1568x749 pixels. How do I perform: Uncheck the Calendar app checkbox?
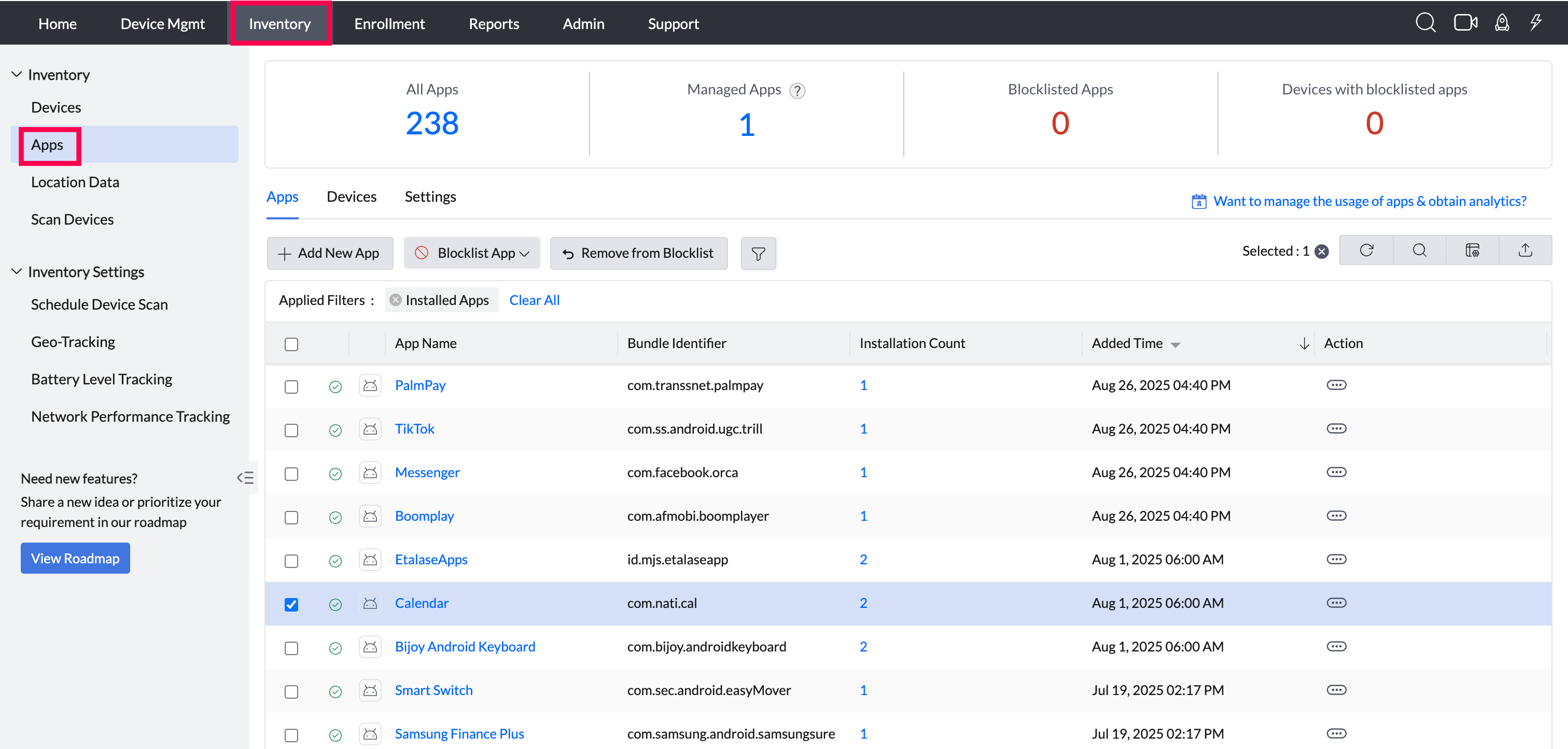click(291, 604)
